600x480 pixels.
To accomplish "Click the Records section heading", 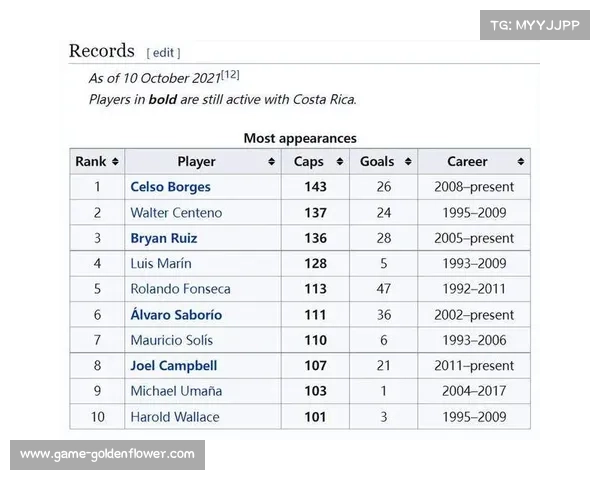I will point(101,51).
